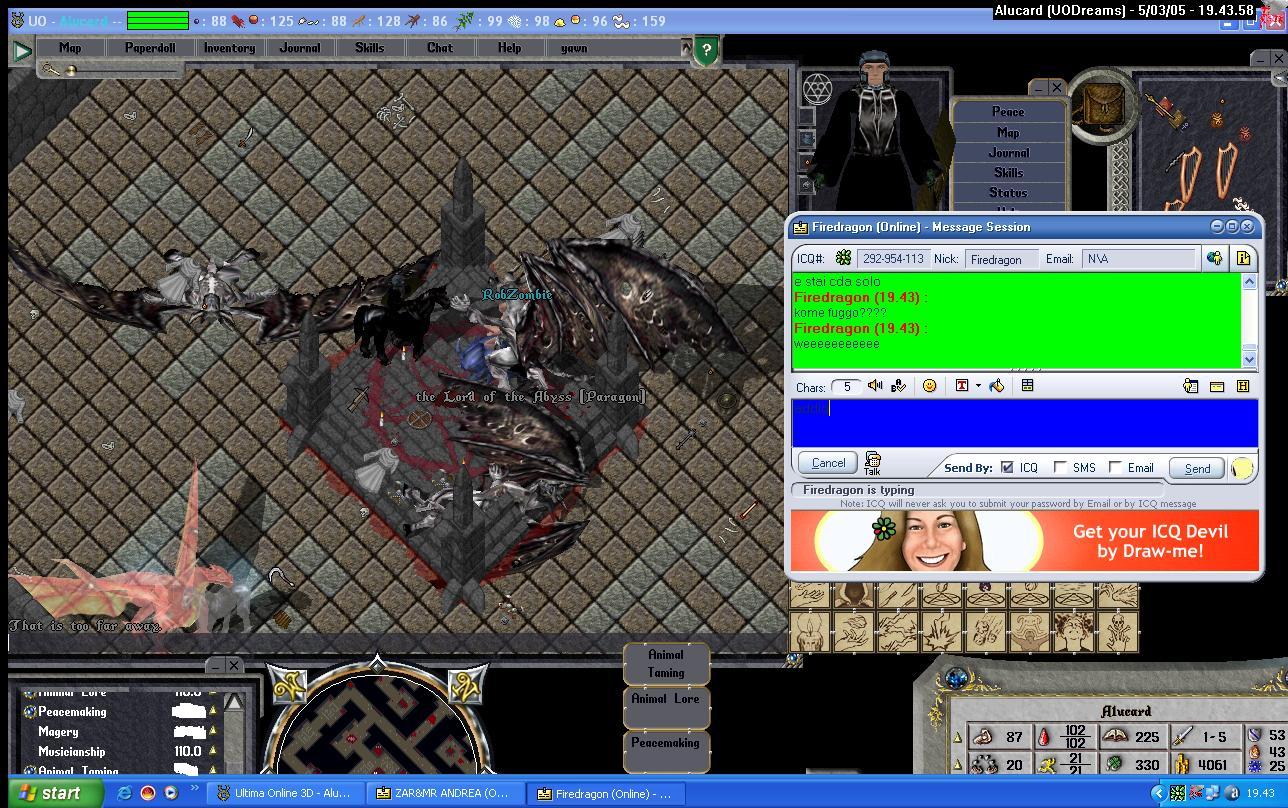The height and width of the screenshot is (808, 1288).
Task: Click the green play arrow in UO menu bar
Action: 22,50
